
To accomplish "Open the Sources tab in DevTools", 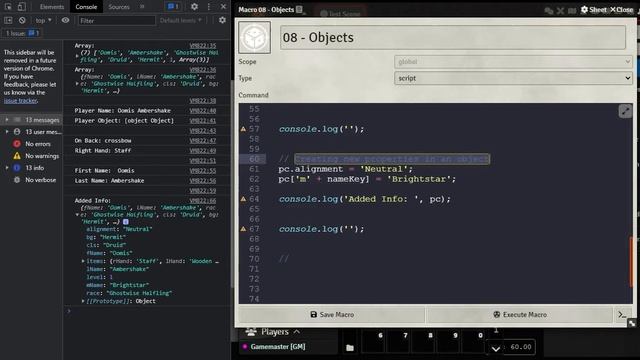I will [x=119, y=7].
